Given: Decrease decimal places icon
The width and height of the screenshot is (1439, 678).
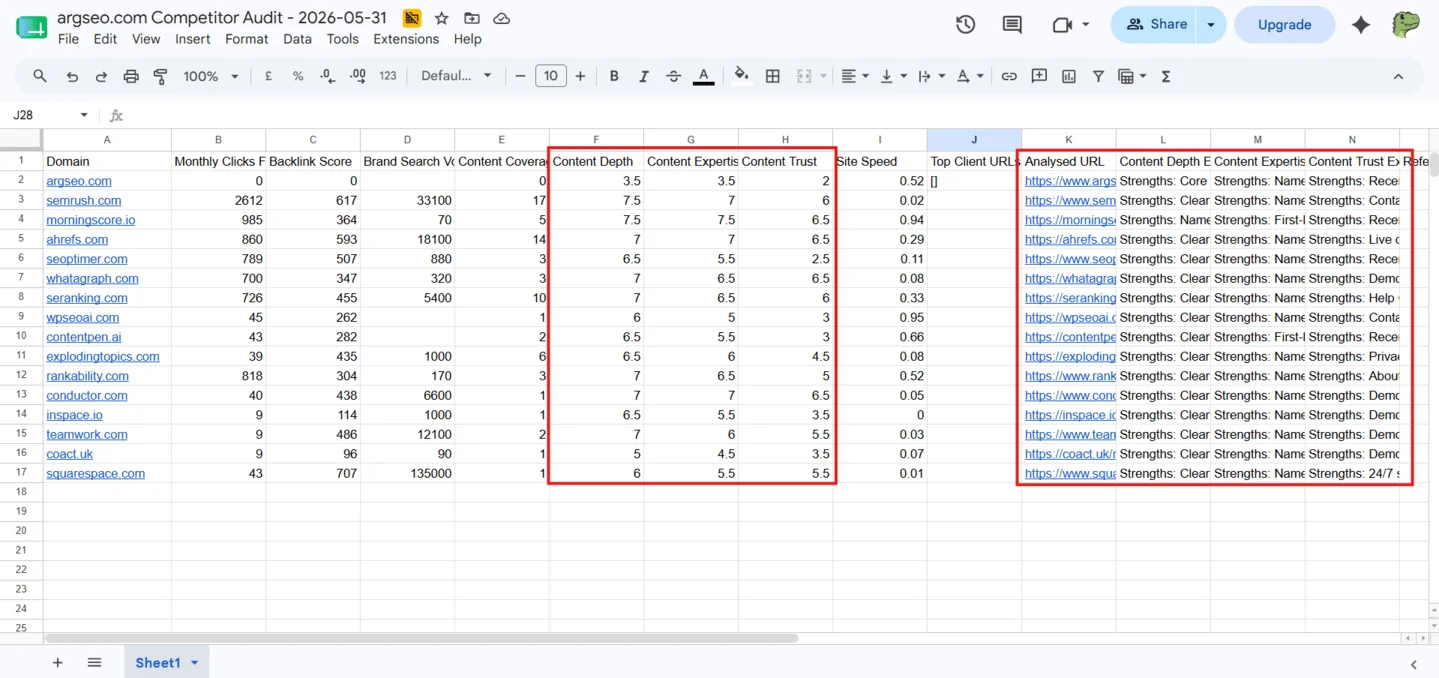Looking at the screenshot, I should click(x=328, y=76).
